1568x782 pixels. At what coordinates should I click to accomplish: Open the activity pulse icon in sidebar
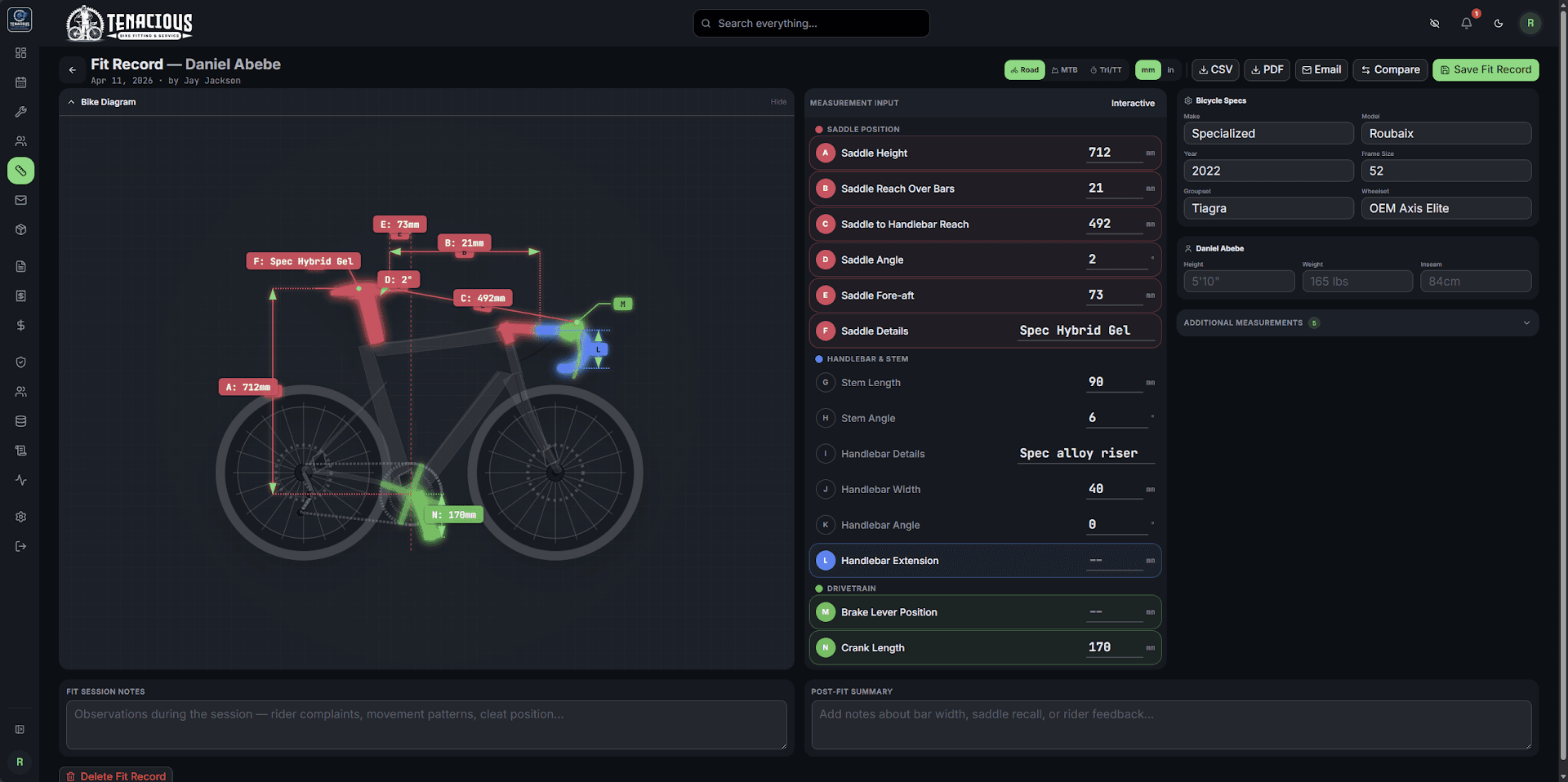pos(20,480)
